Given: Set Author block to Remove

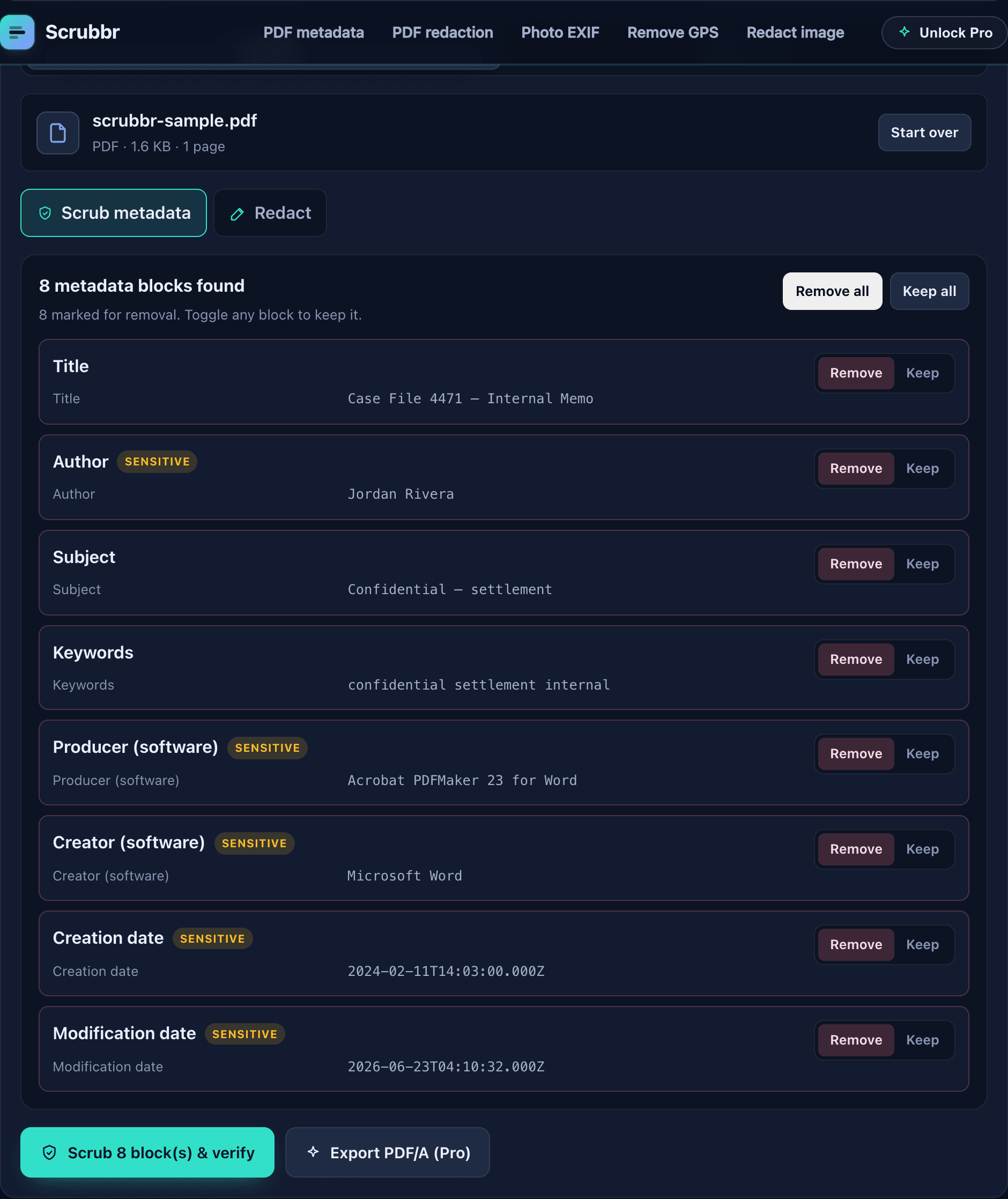Looking at the screenshot, I should [x=855, y=469].
